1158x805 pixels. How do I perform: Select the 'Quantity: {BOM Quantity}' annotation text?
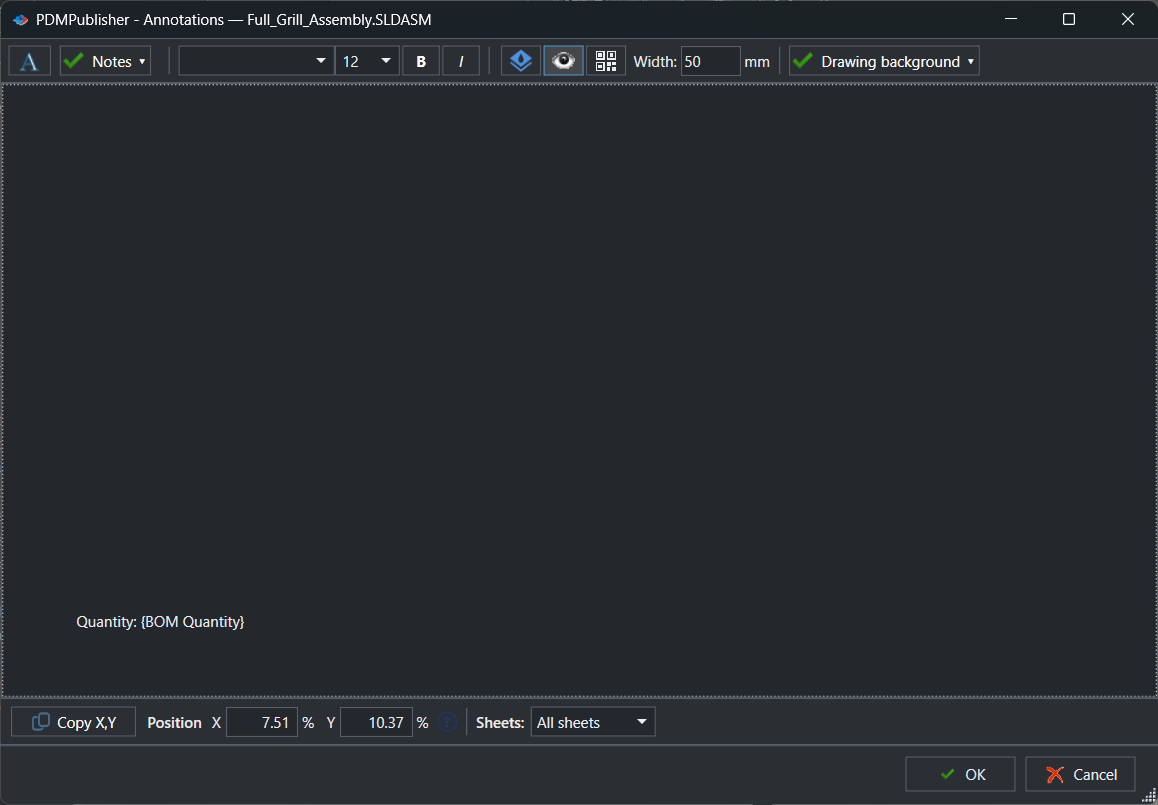coord(160,622)
